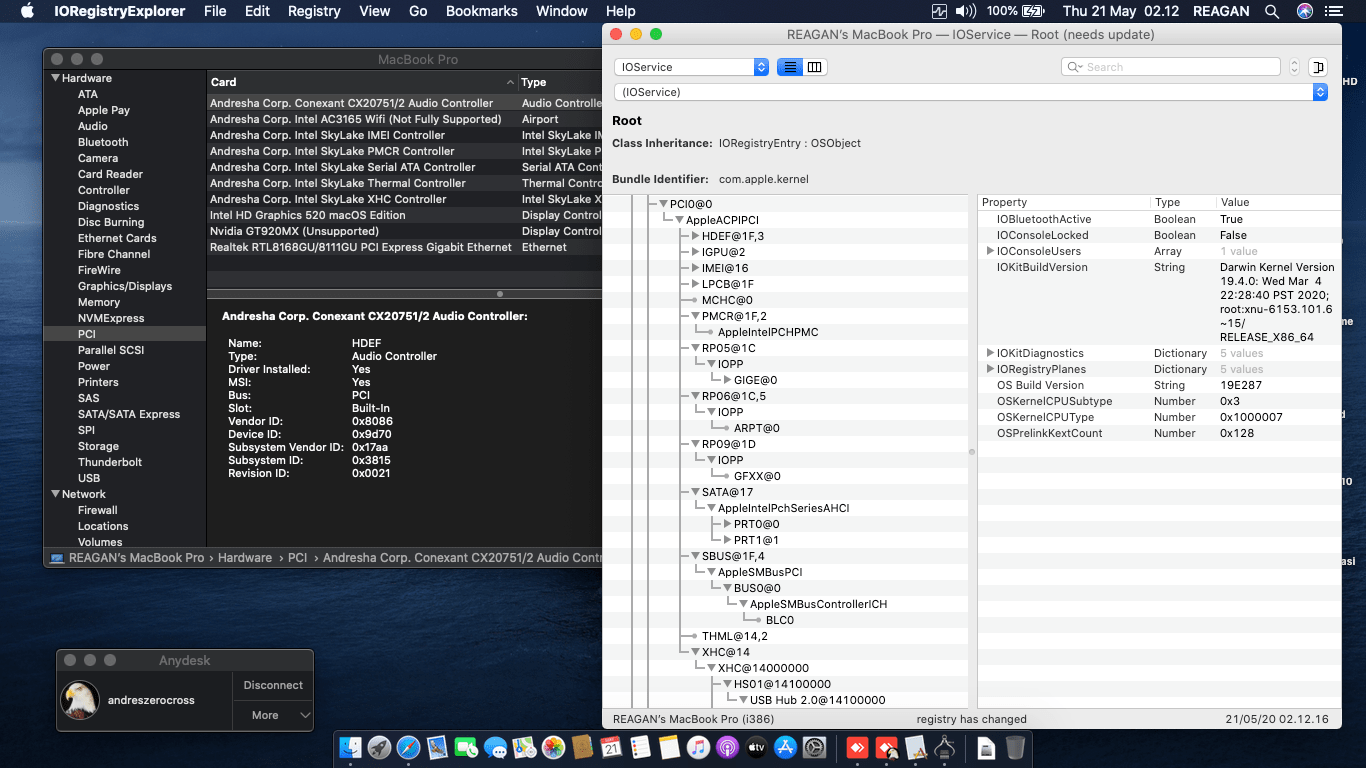Select AppleIntelPCHPMC in the registry tree
Viewport: 1366px width, 768px height.
[x=768, y=332]
